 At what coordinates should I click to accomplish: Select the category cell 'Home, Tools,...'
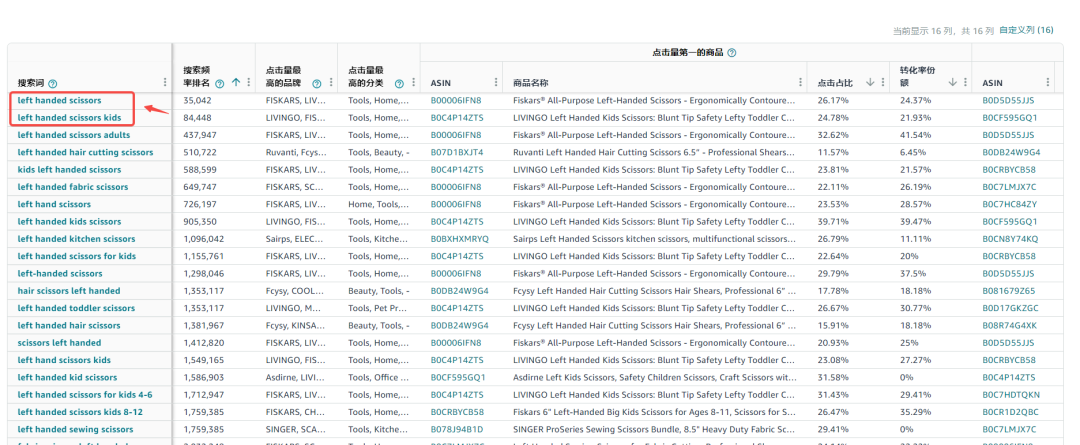click(x=378, y=205)
